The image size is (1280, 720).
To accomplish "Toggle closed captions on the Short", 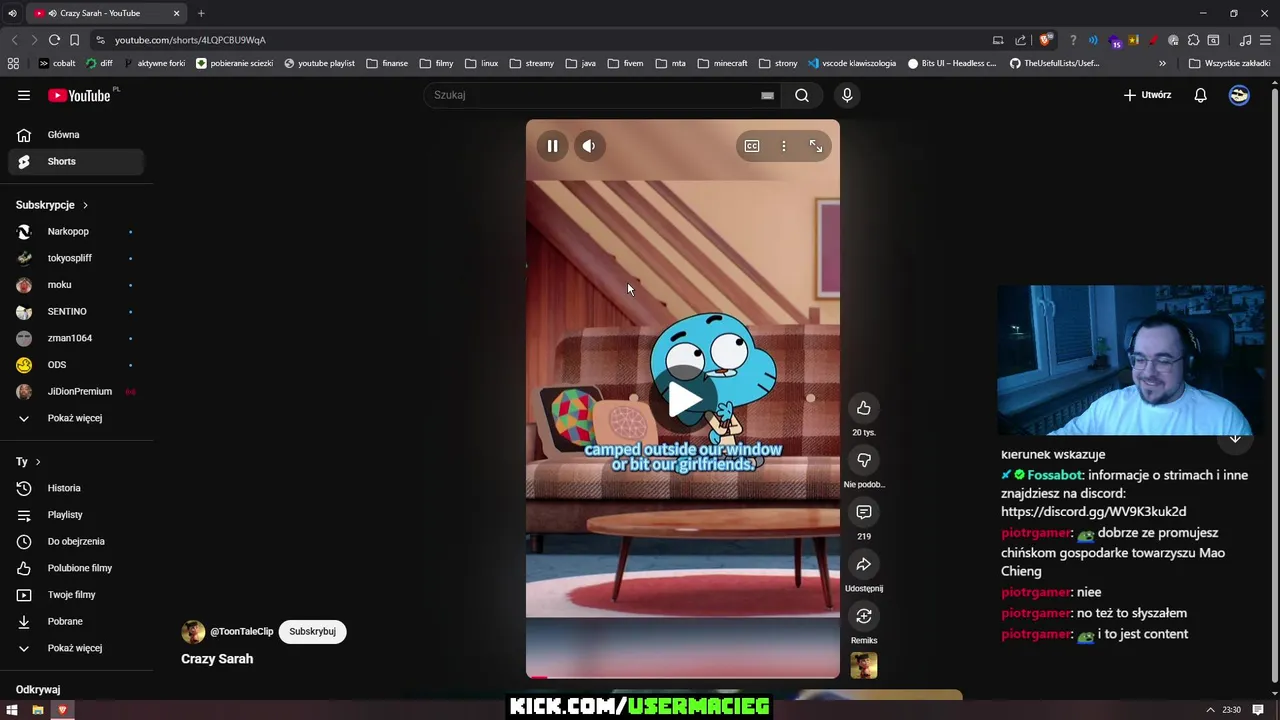I will [x=752, y=147].
